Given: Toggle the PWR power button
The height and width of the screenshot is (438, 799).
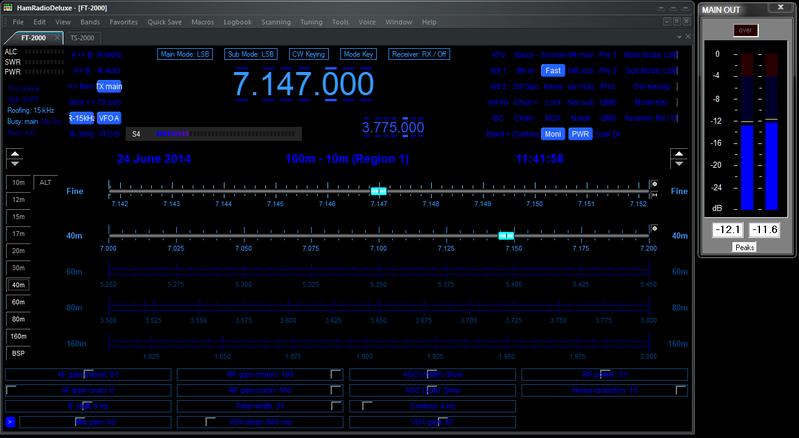Looking at the screenshot, I should coord(580,134).
